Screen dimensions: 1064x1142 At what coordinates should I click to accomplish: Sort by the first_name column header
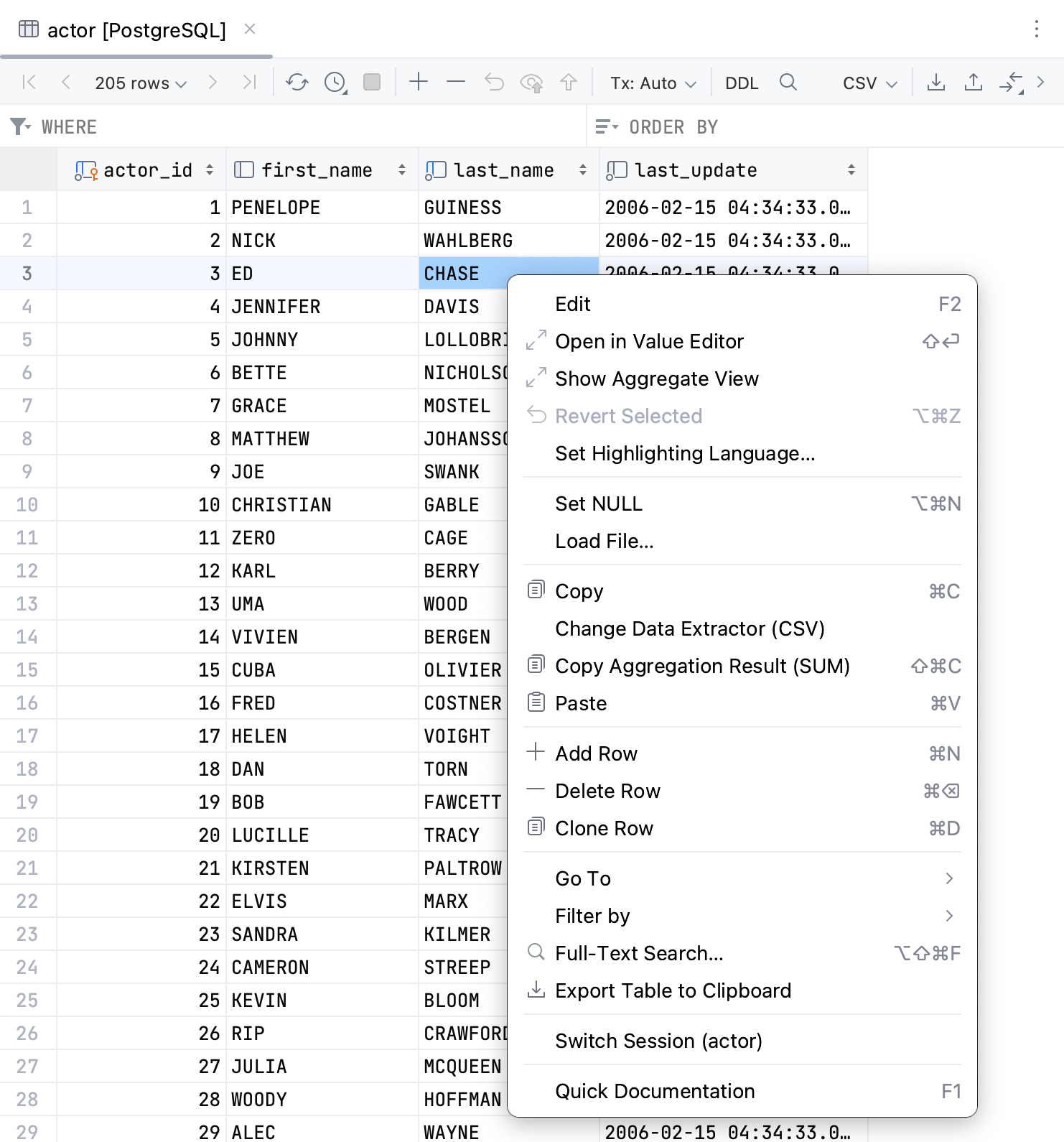pyautogui.click(x=317, y=170)
